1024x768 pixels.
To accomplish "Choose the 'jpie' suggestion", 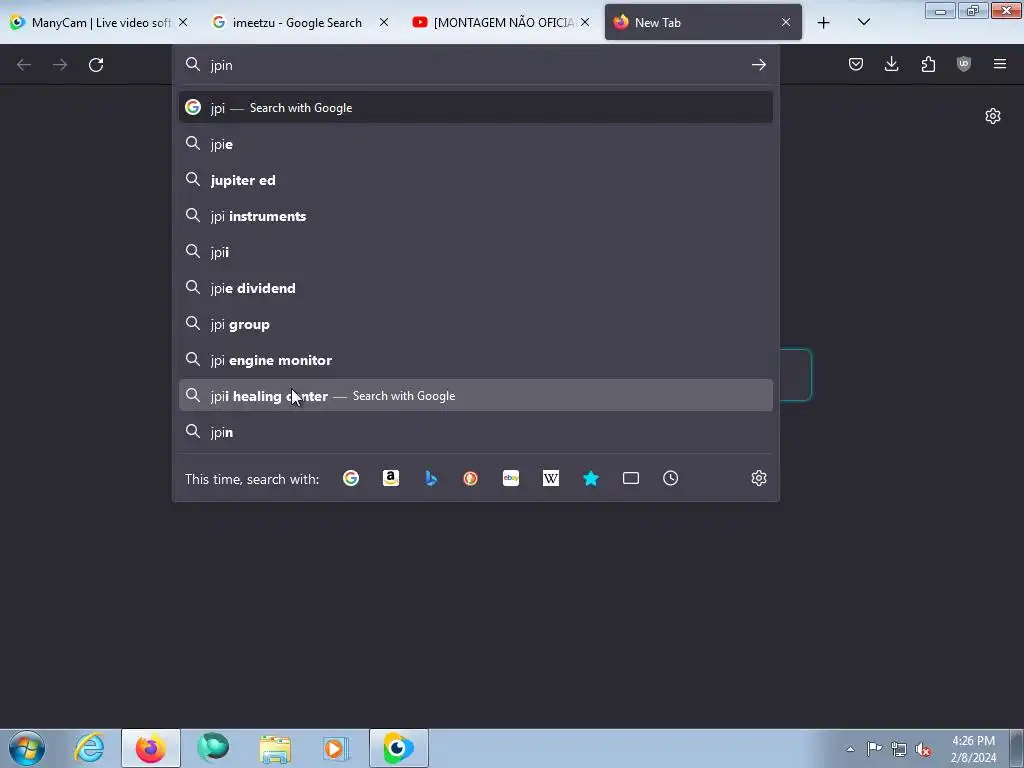I will [475, 144].
